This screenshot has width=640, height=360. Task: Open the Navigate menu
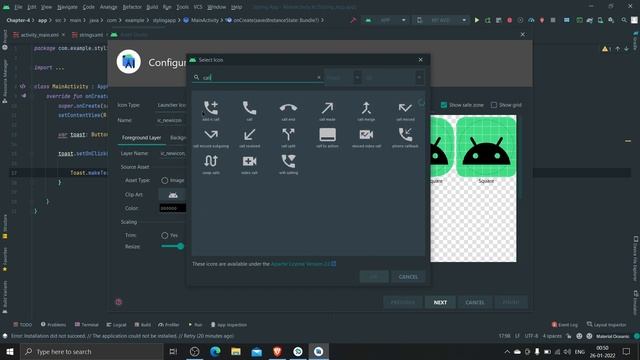pos(67,7)
